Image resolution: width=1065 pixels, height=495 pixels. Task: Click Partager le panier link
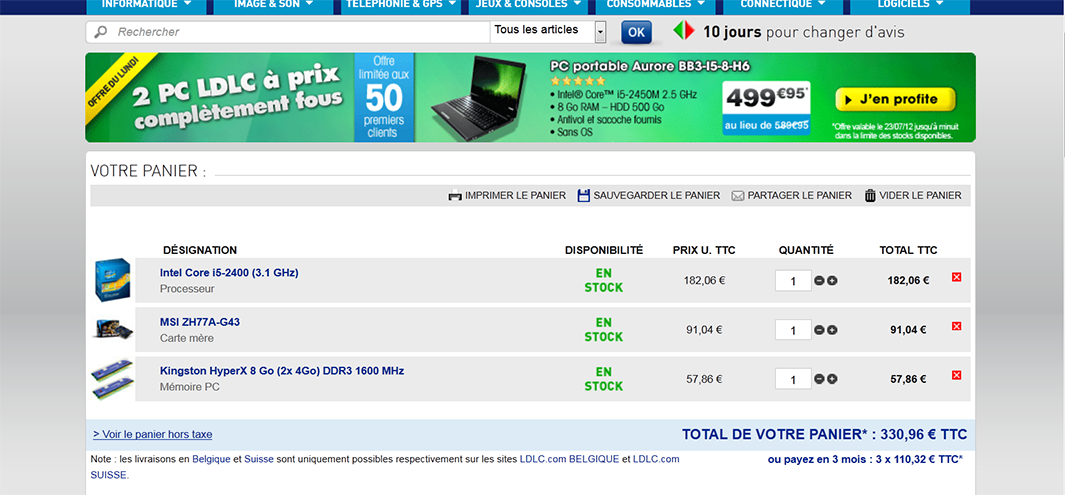799,196
